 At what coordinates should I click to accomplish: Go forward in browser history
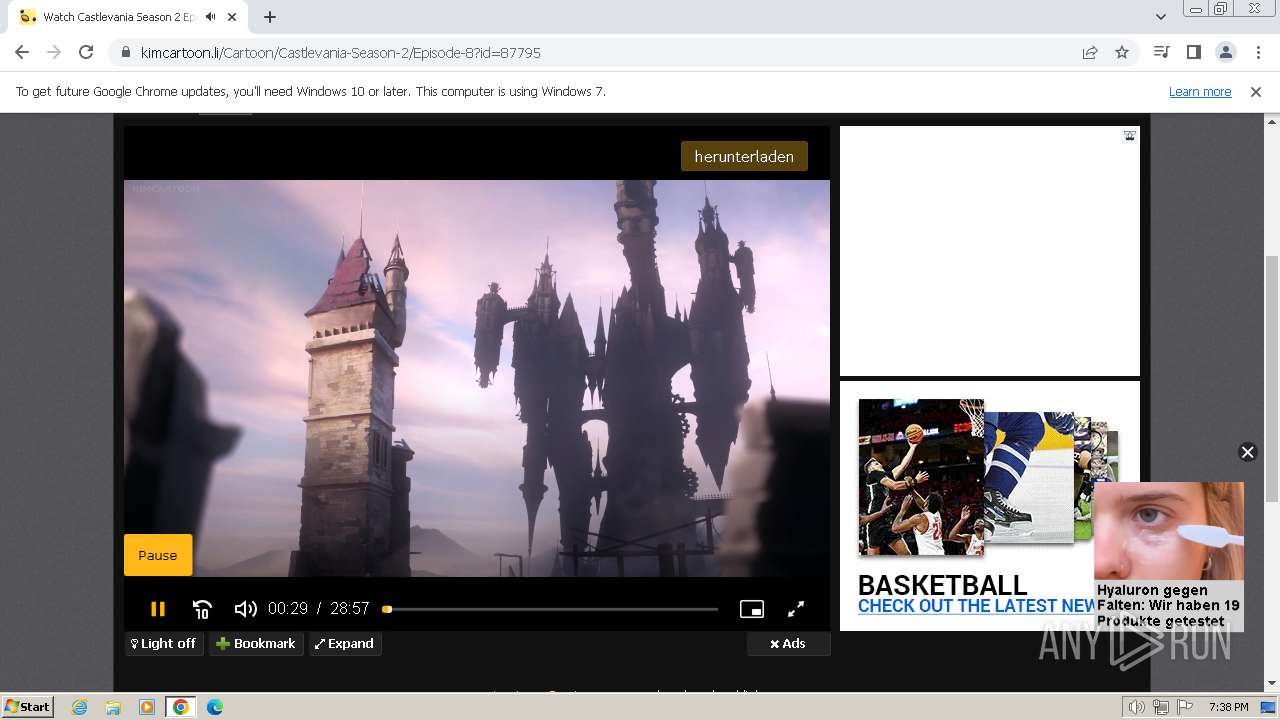click(54, 52)
